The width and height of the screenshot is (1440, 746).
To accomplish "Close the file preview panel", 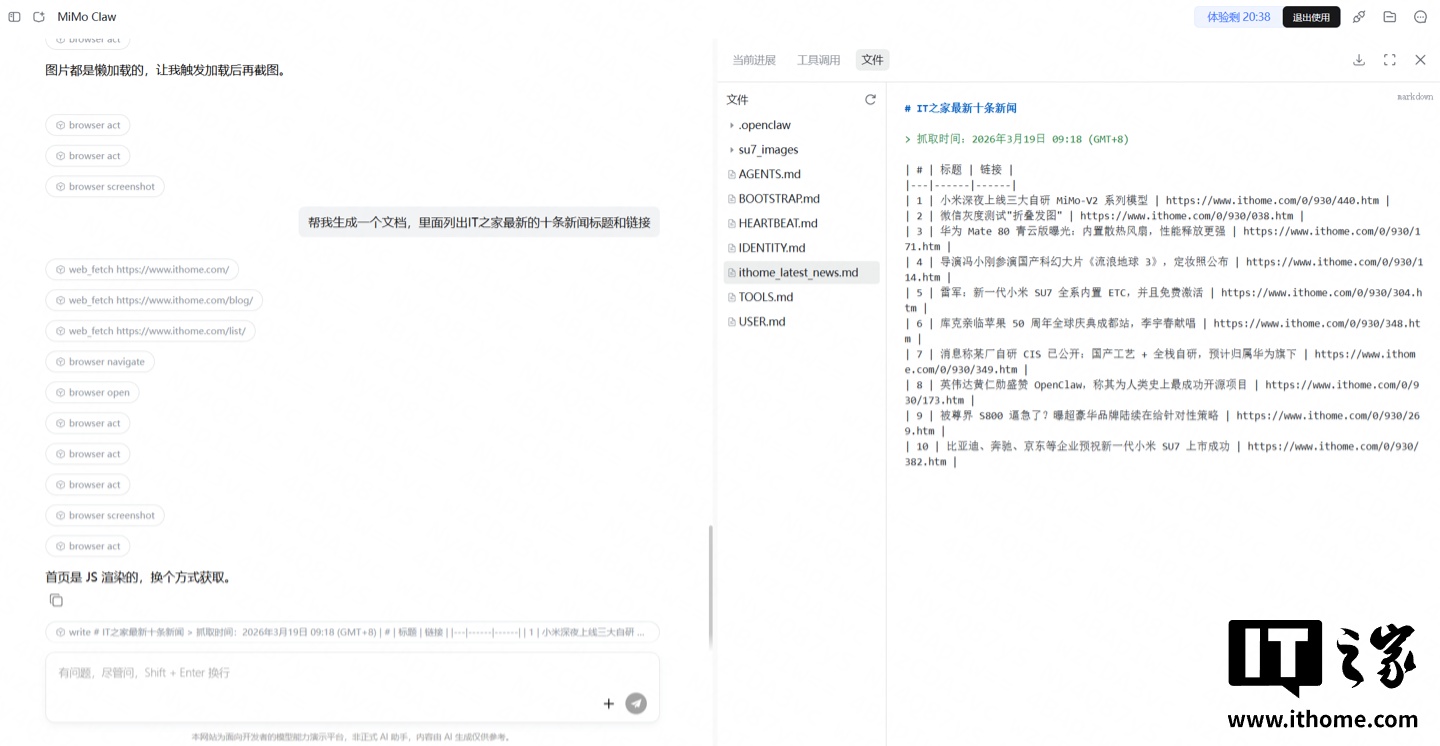I will click(x=1420, y=60).
